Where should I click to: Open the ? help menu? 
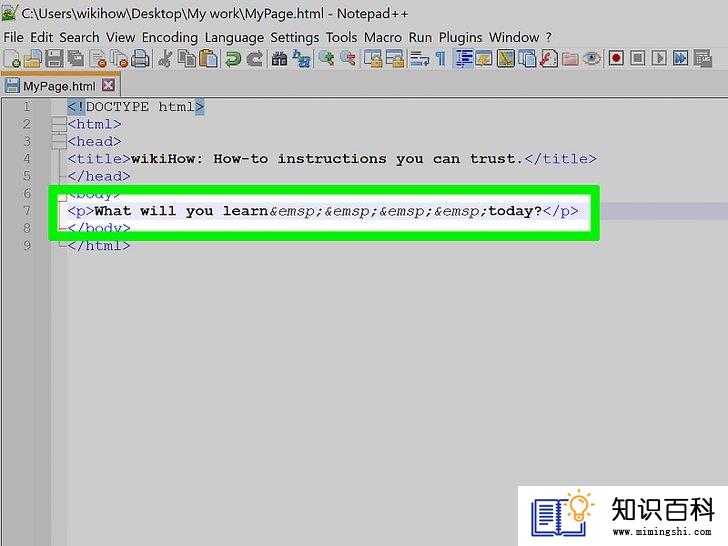point(549,37)
